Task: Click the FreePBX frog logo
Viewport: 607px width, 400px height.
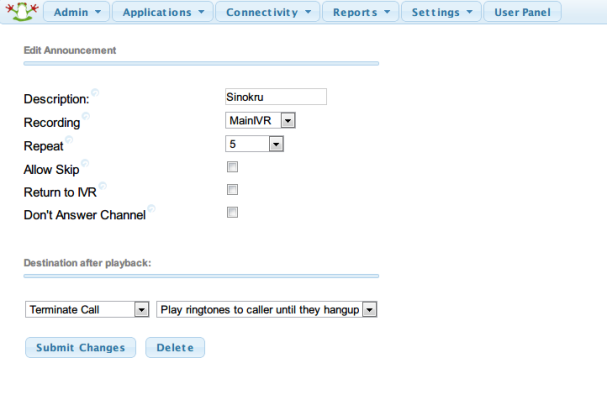Action: (22, 11)
